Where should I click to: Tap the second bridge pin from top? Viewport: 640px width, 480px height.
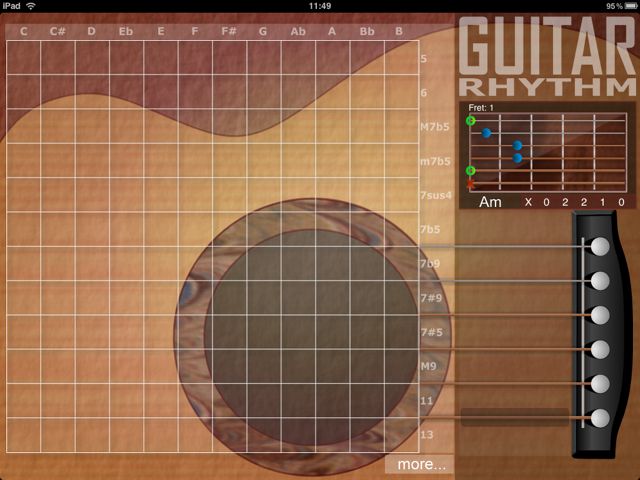tap(600, 281)
